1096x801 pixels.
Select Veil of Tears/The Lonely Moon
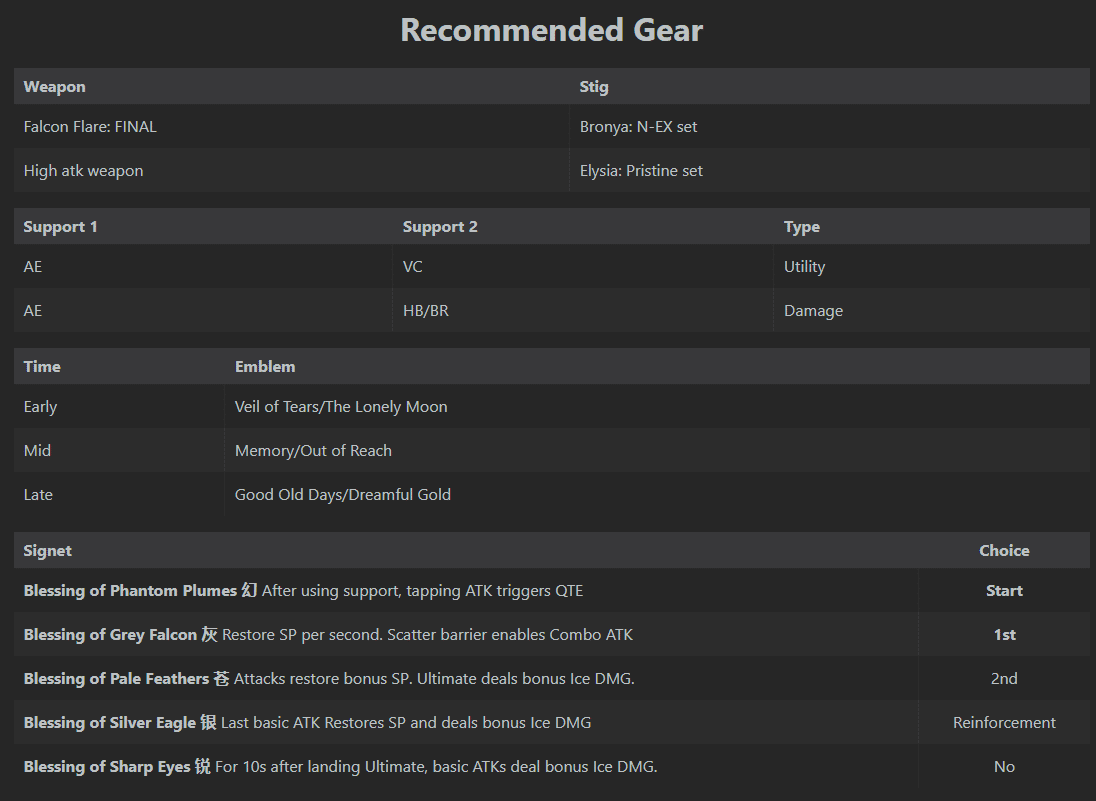click(341, 407)
